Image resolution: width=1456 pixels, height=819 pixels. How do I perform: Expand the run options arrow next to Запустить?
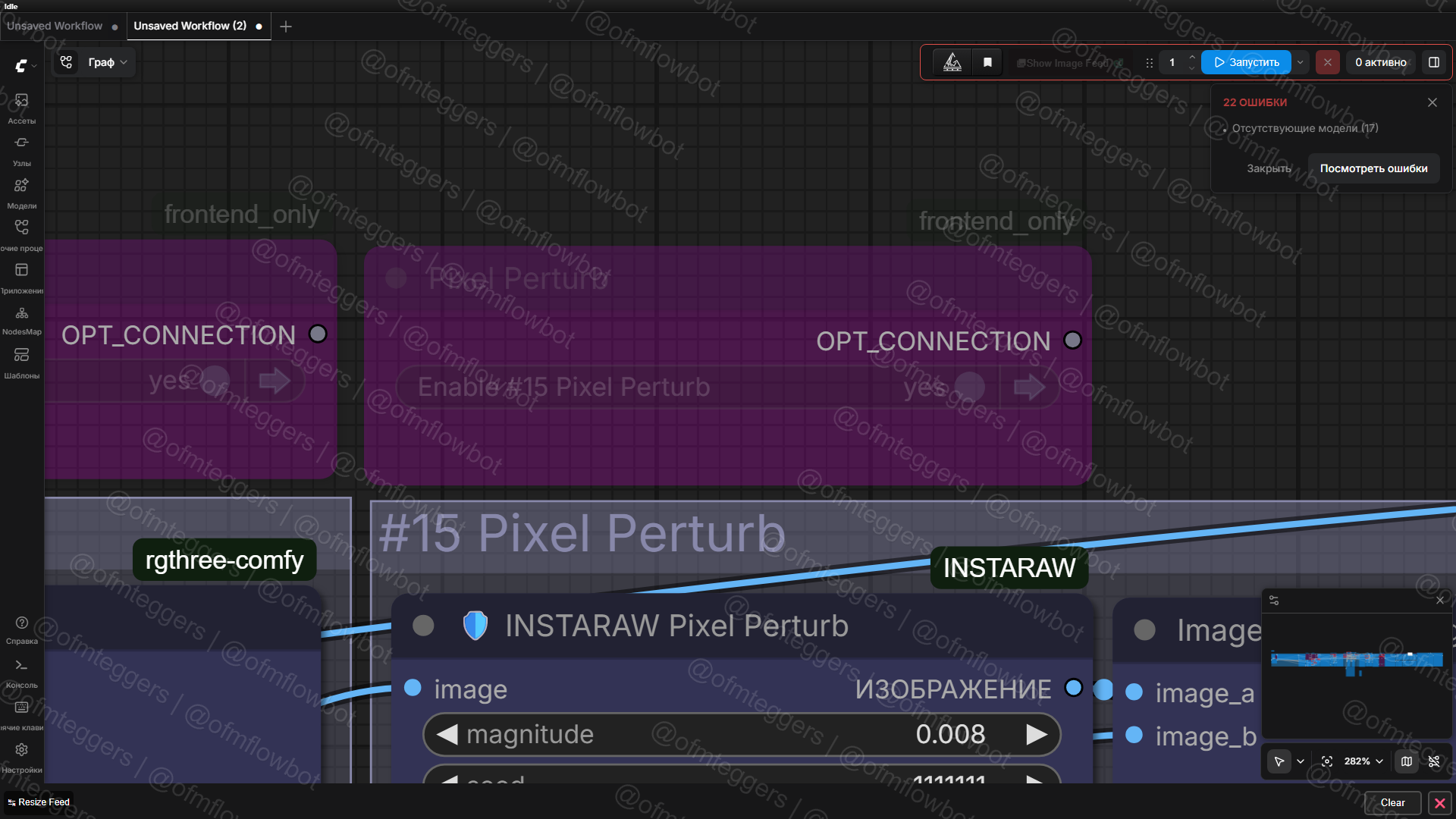click(x=1301, y=62)
